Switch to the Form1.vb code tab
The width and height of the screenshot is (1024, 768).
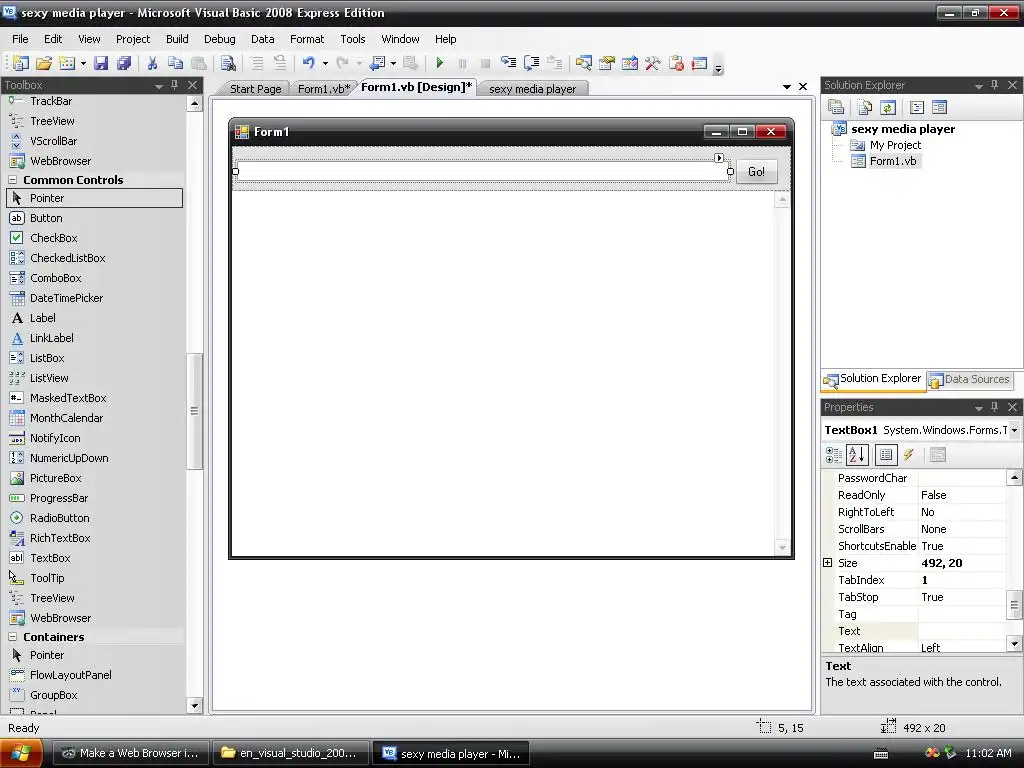point(324,89)
